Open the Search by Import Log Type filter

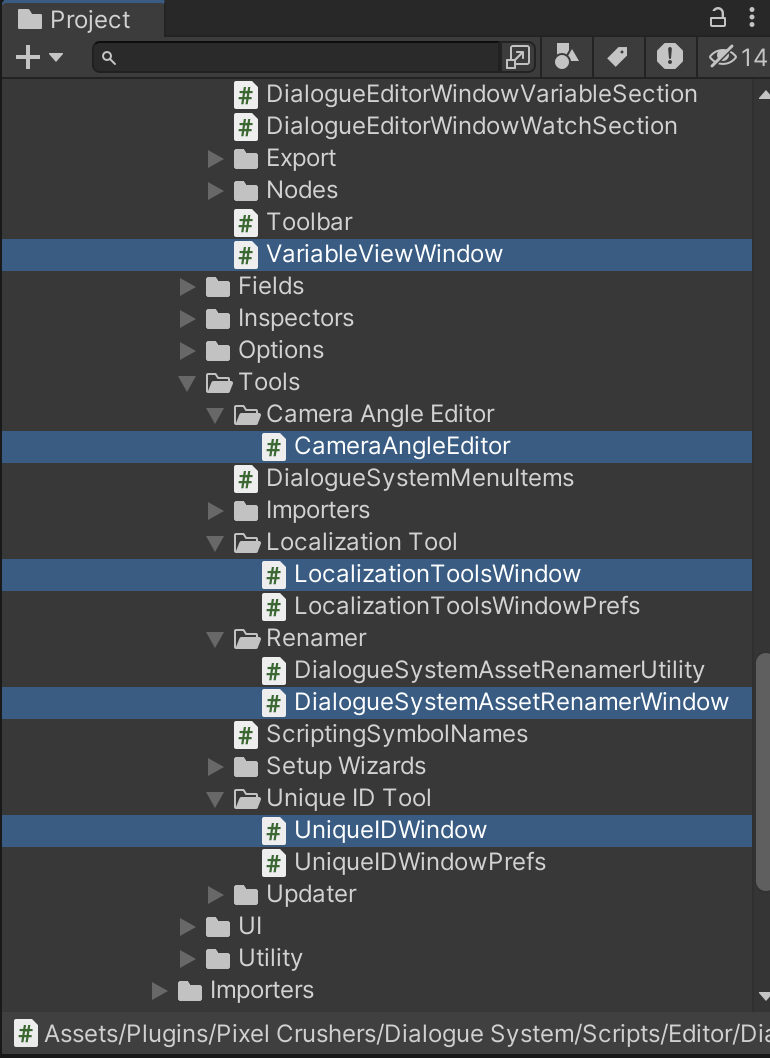(669, 57)
